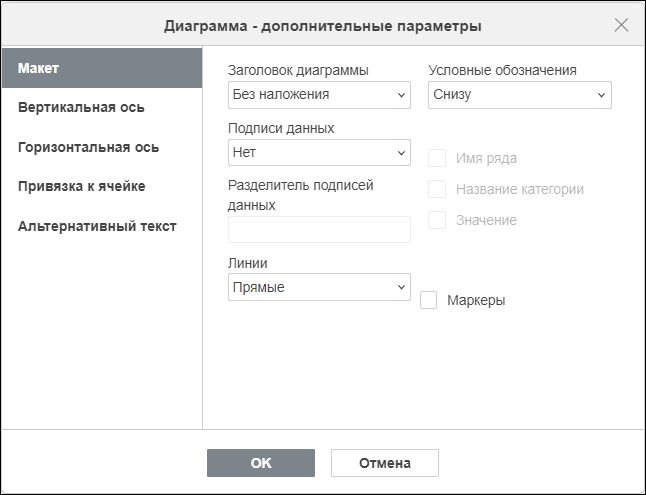Image resolution: width=646 pixels, height=495 pixels.
Task: Expand Условные обозначения dropdown
Action: pyautogui.click(x=520, y=95)
